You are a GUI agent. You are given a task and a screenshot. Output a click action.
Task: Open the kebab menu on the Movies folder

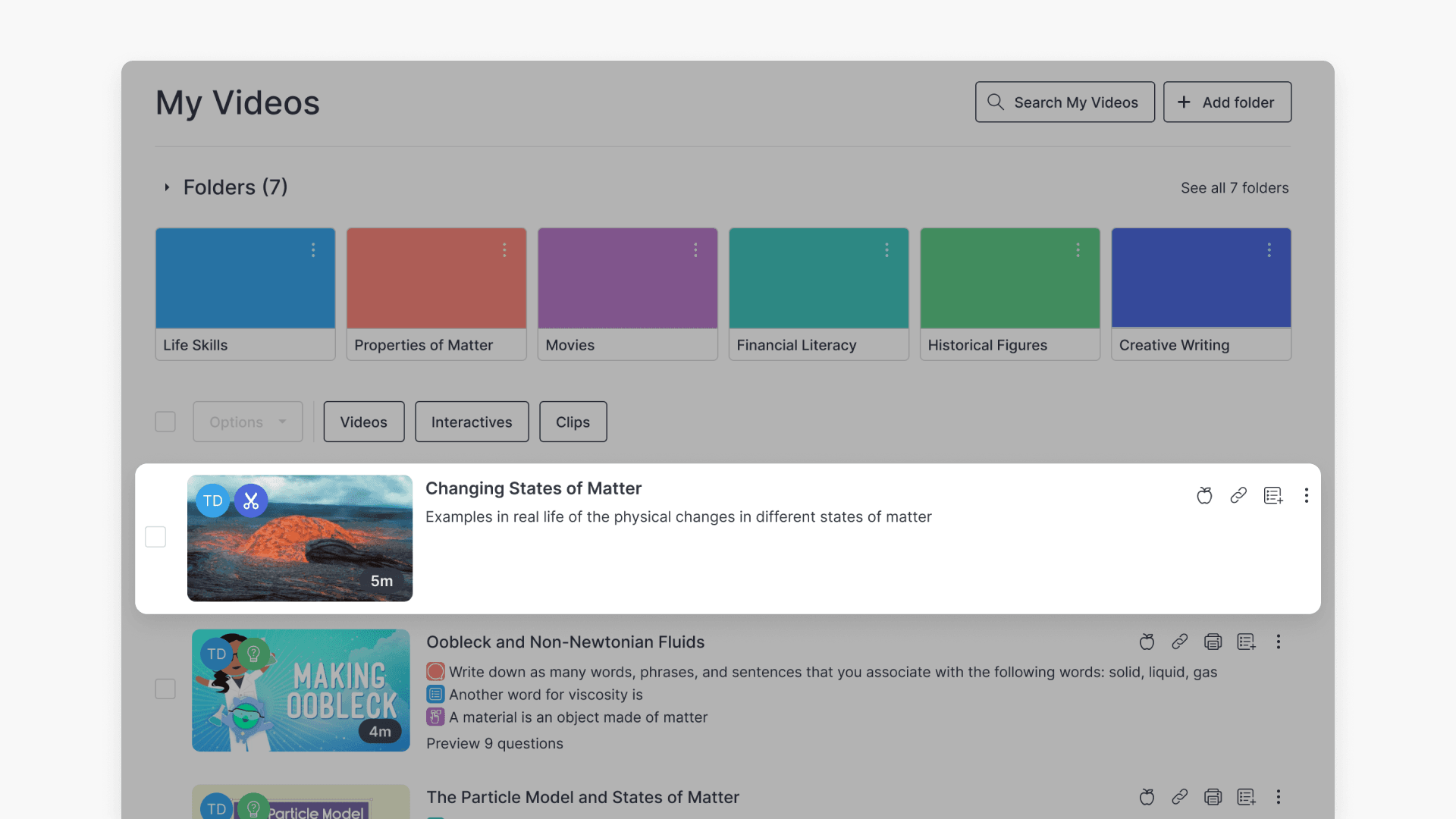tap(696, 249)
